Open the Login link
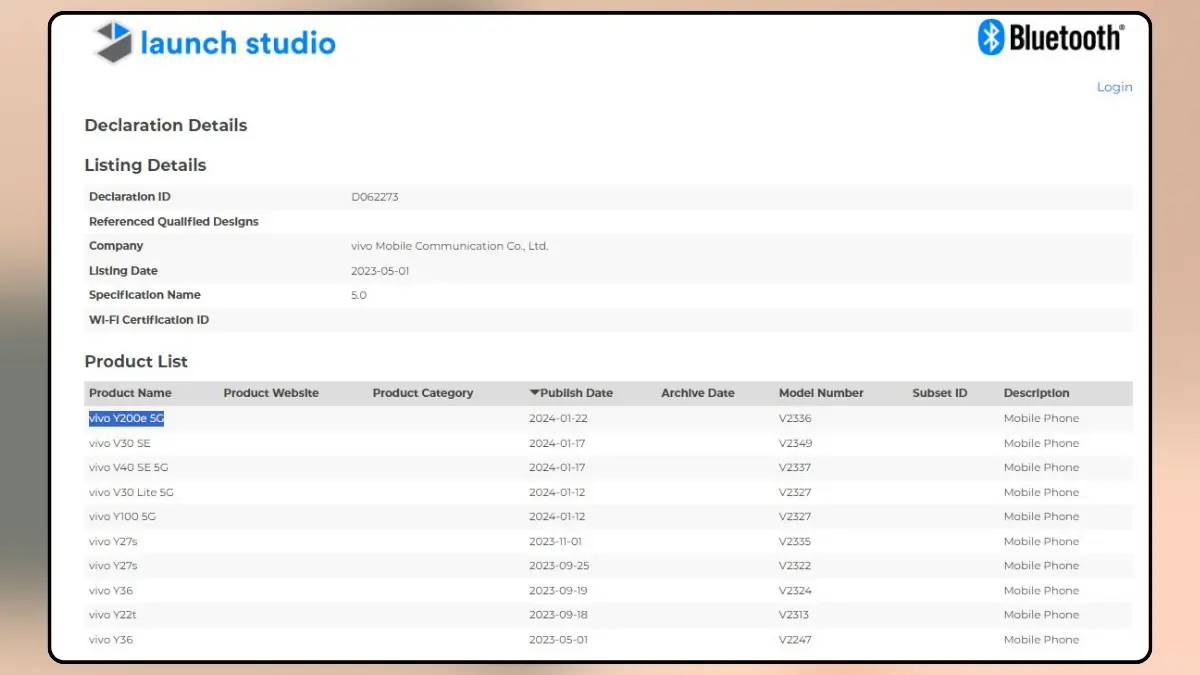Image resolution: width=1200 pixels, height=675 pixels. (1114, 87)
